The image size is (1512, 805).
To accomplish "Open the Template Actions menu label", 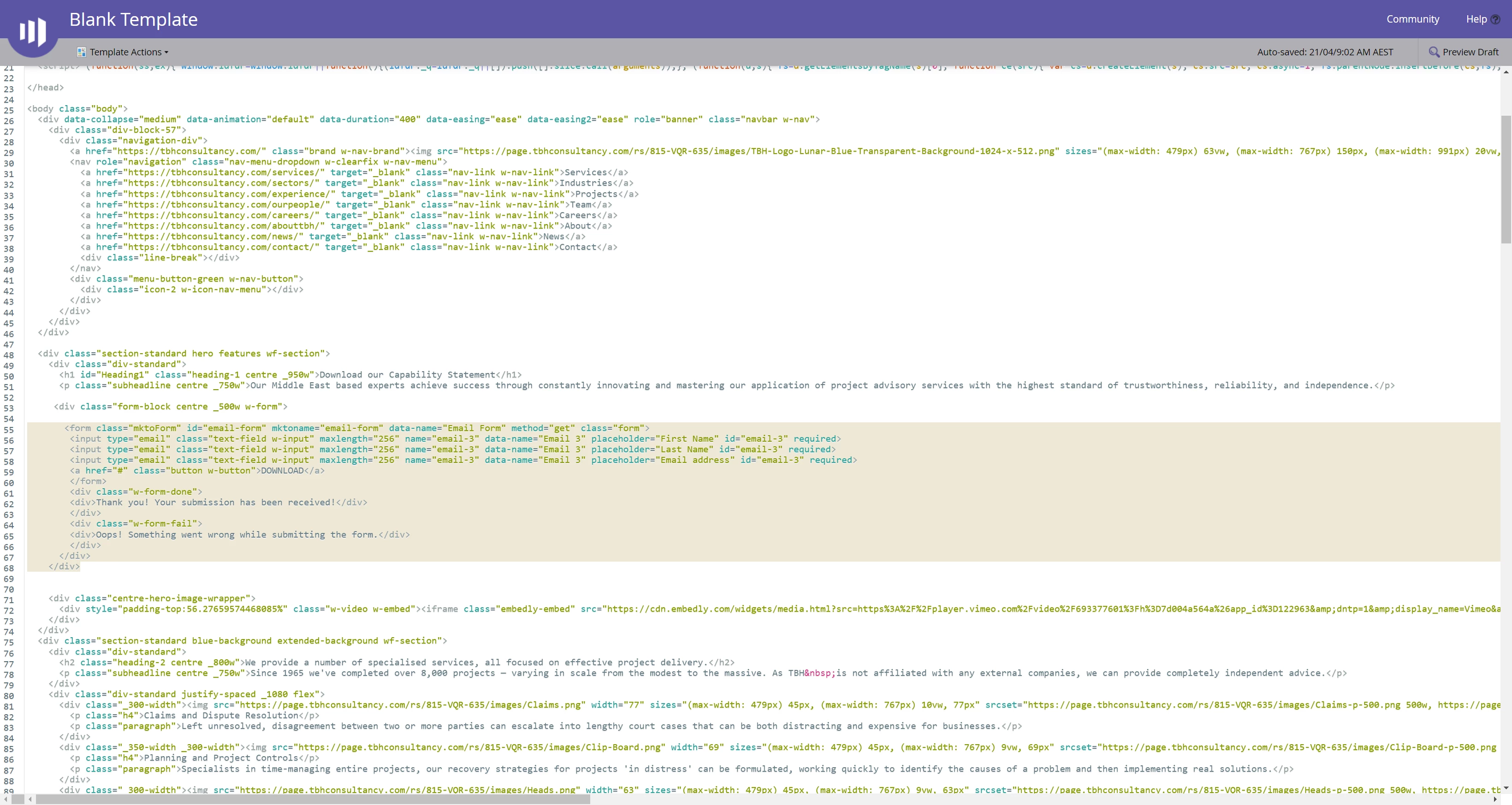I will click(x=125, y=52).
